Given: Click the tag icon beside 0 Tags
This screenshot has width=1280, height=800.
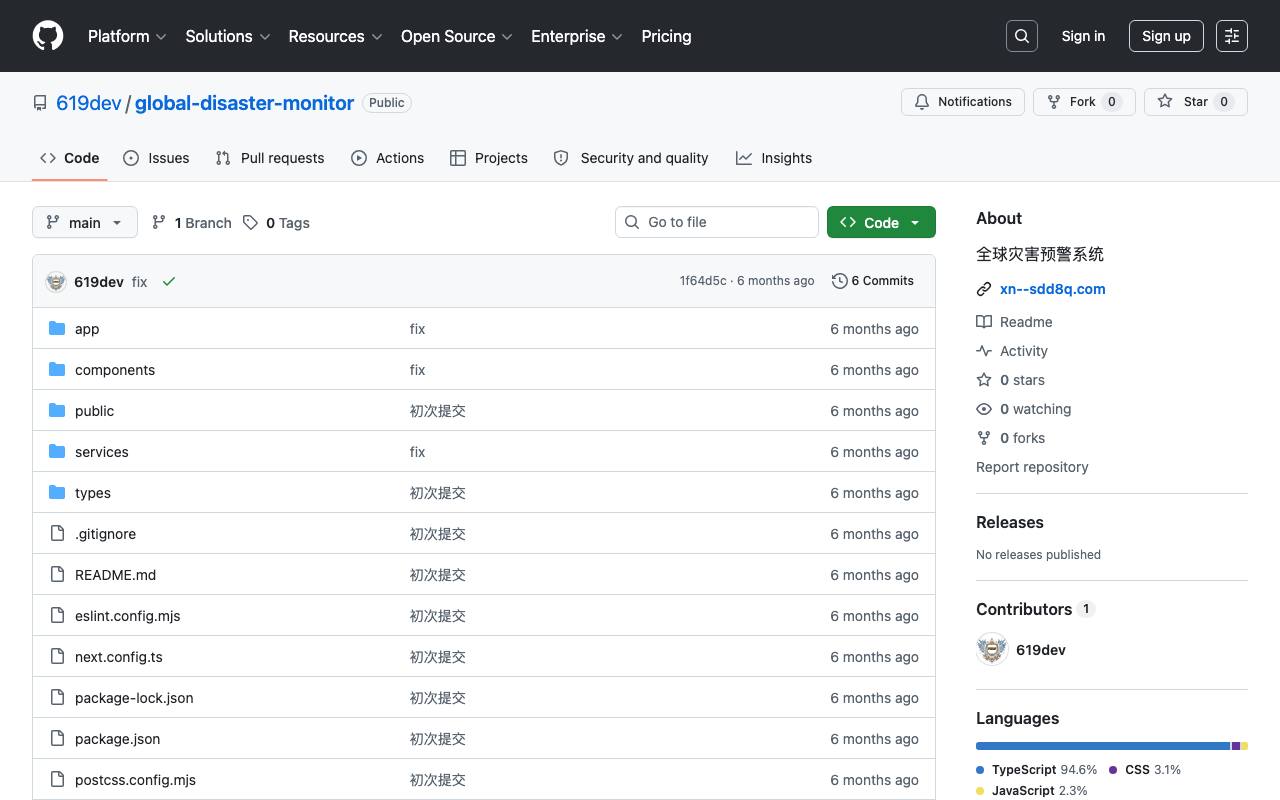Looking at the screenshot, I should 250,222.
